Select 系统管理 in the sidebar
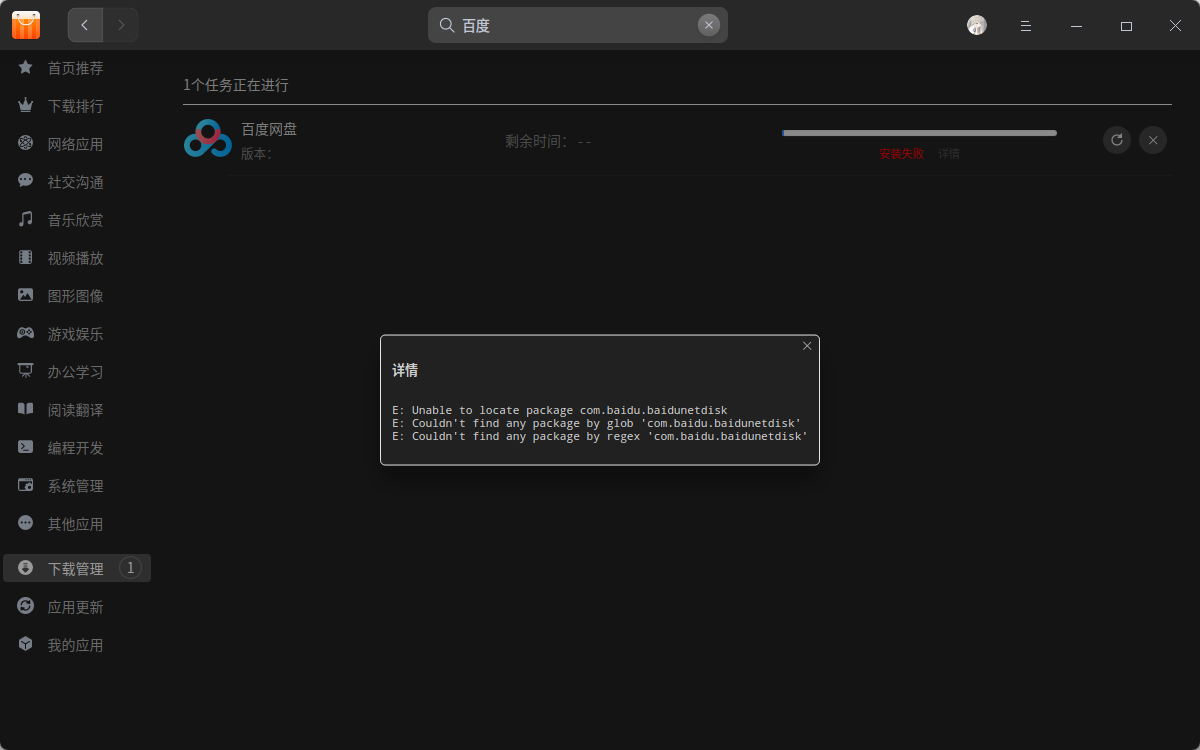 click(77, 486)
